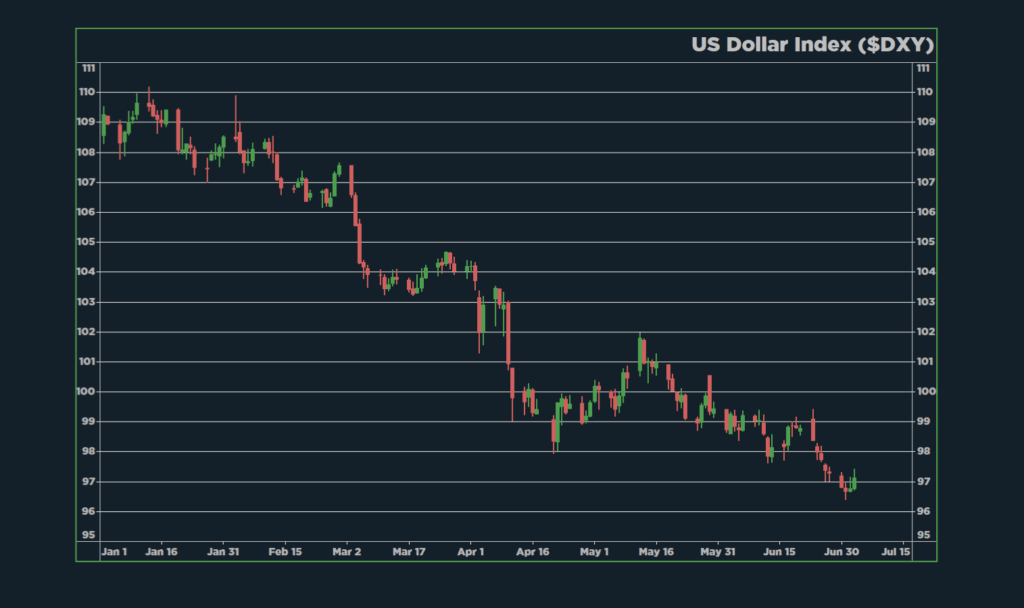Click the left axis value 97
The image size is (1024, 608).
click(x=89, y=482)
